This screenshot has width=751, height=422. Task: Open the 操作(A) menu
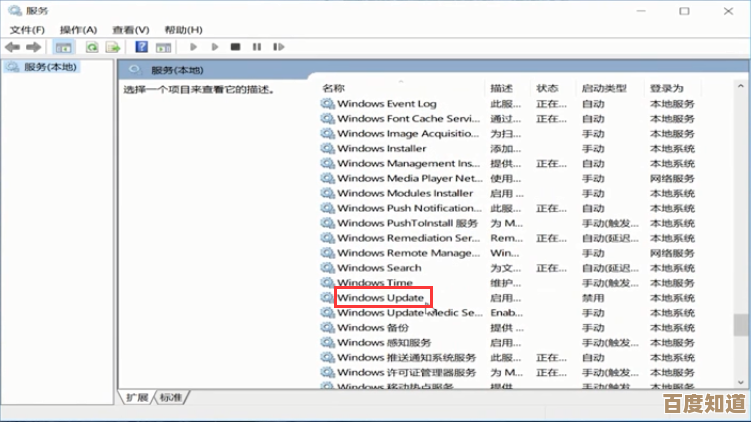78,30
